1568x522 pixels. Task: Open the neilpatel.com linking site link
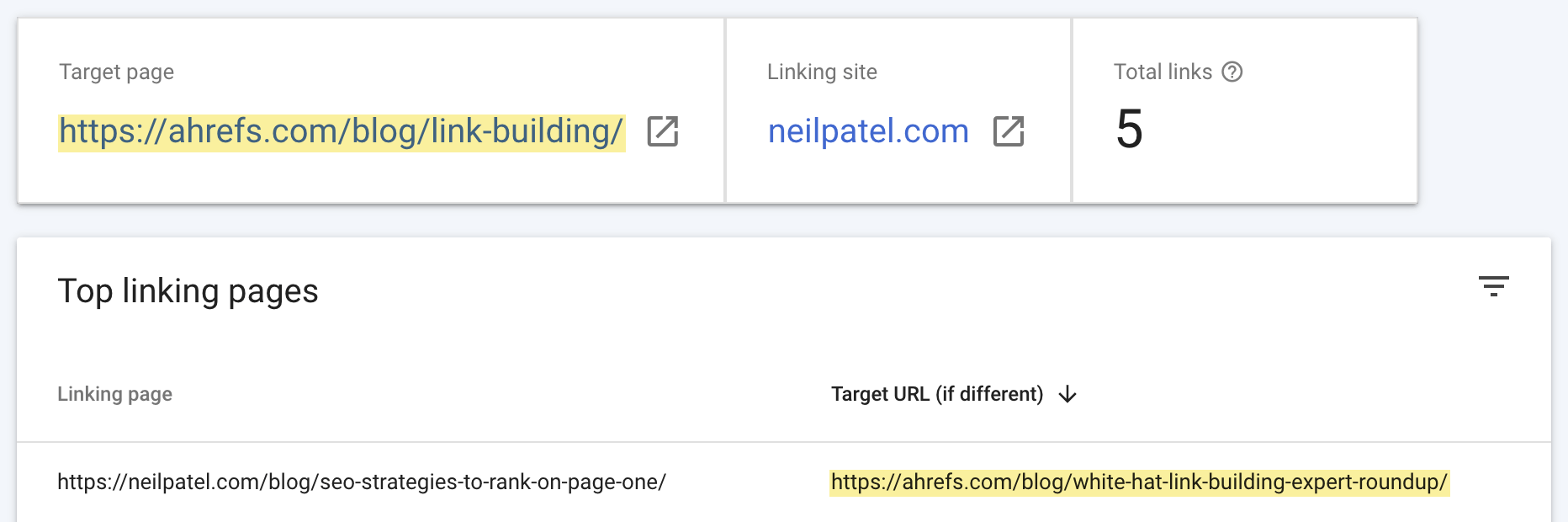pos(868,130)
